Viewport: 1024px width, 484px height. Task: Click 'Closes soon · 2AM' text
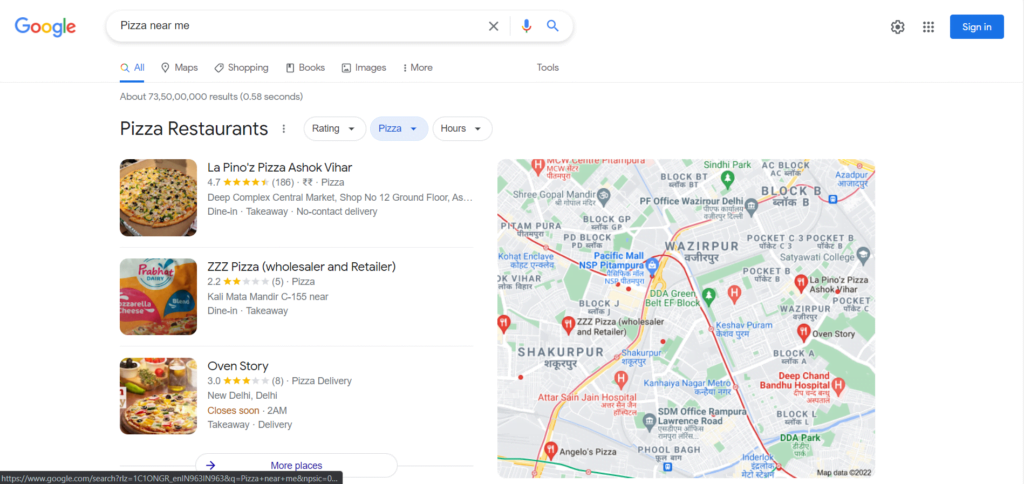(x=247, y=411)
